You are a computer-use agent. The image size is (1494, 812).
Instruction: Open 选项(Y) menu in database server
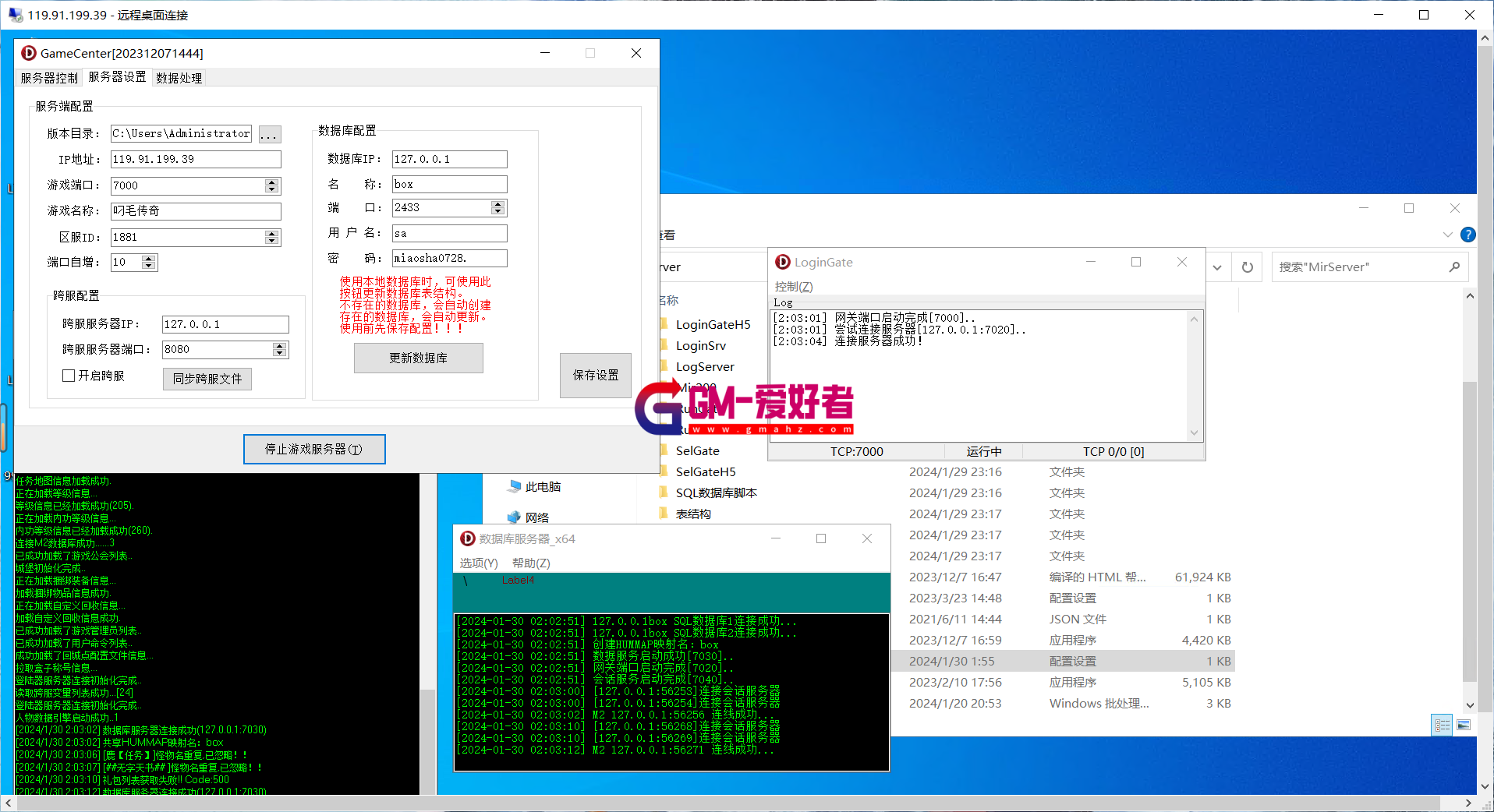pyautogui.click(x=478, y=563)
